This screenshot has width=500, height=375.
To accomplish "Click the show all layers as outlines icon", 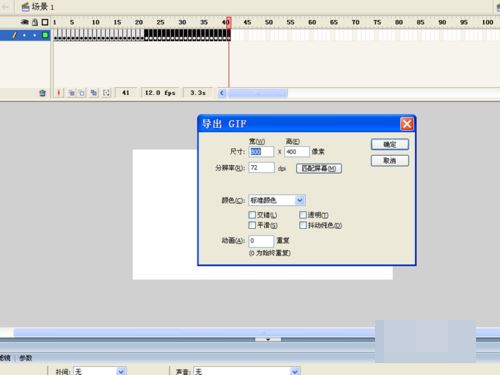I will [45, 22].
